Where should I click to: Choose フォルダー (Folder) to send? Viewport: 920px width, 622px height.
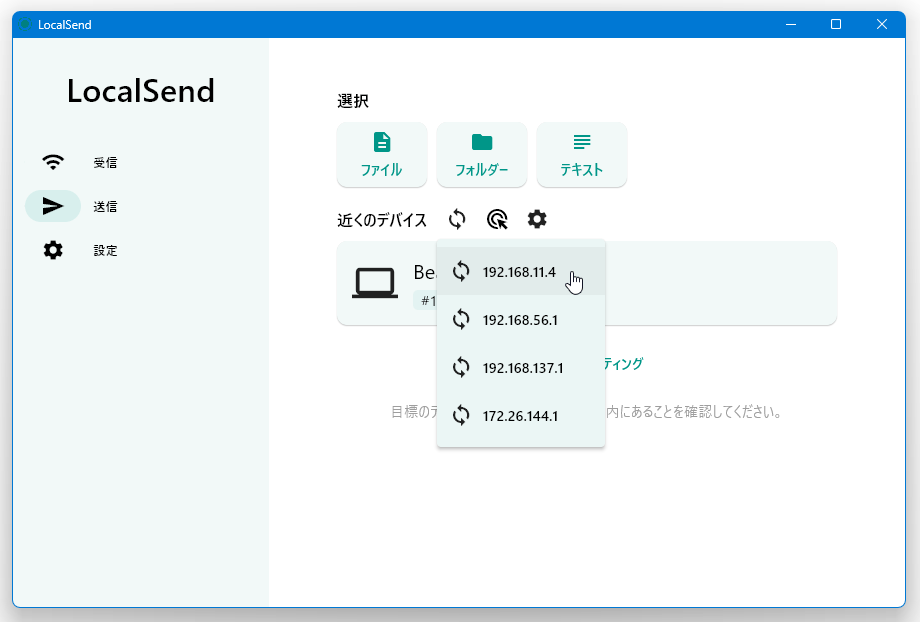[x=482, y=155]
